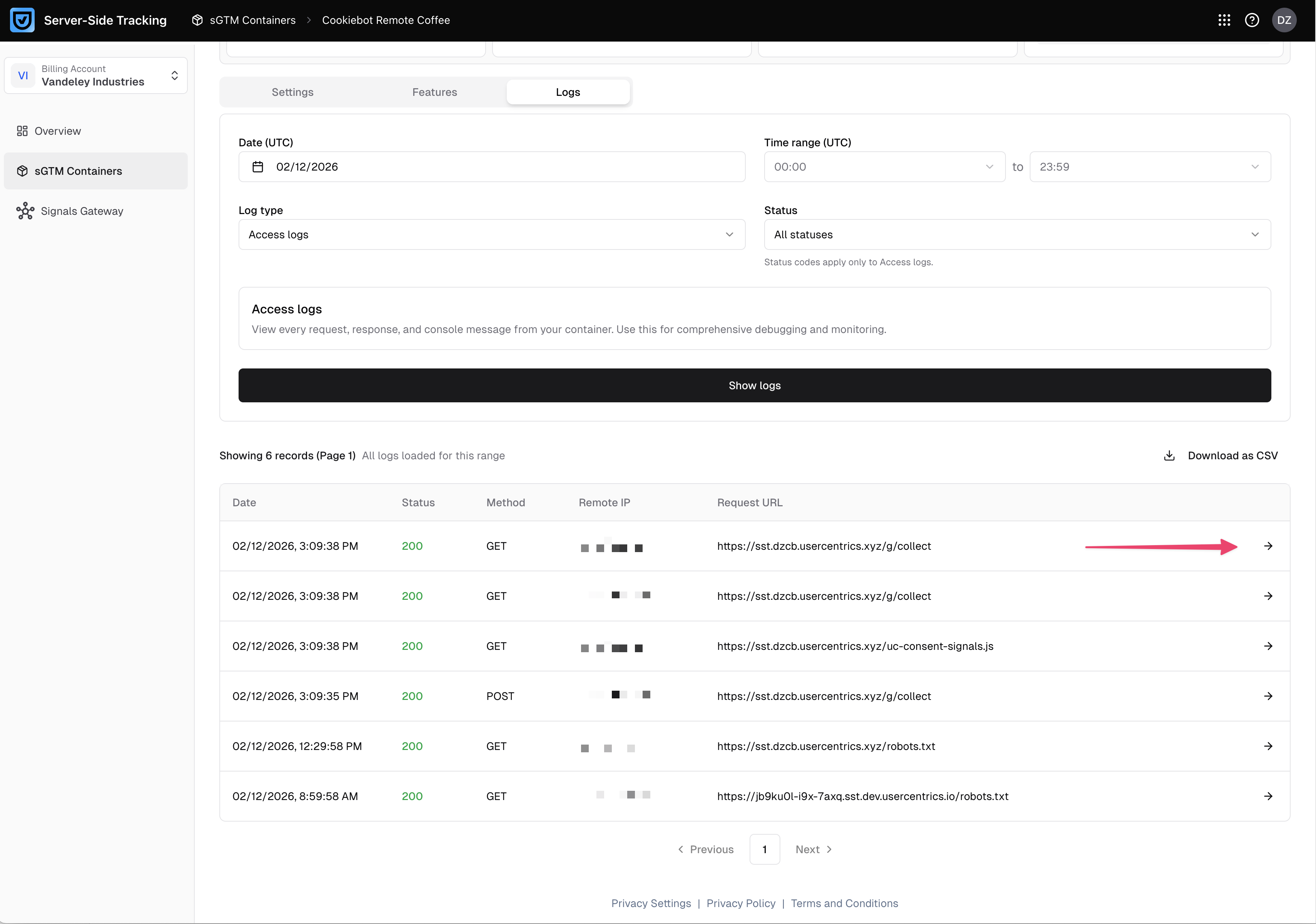Image resolution: width=1316 pixels, height=924 pixels.
Task: Expand the 00:00 start time dropdown
Action: (x=884, y=167)
